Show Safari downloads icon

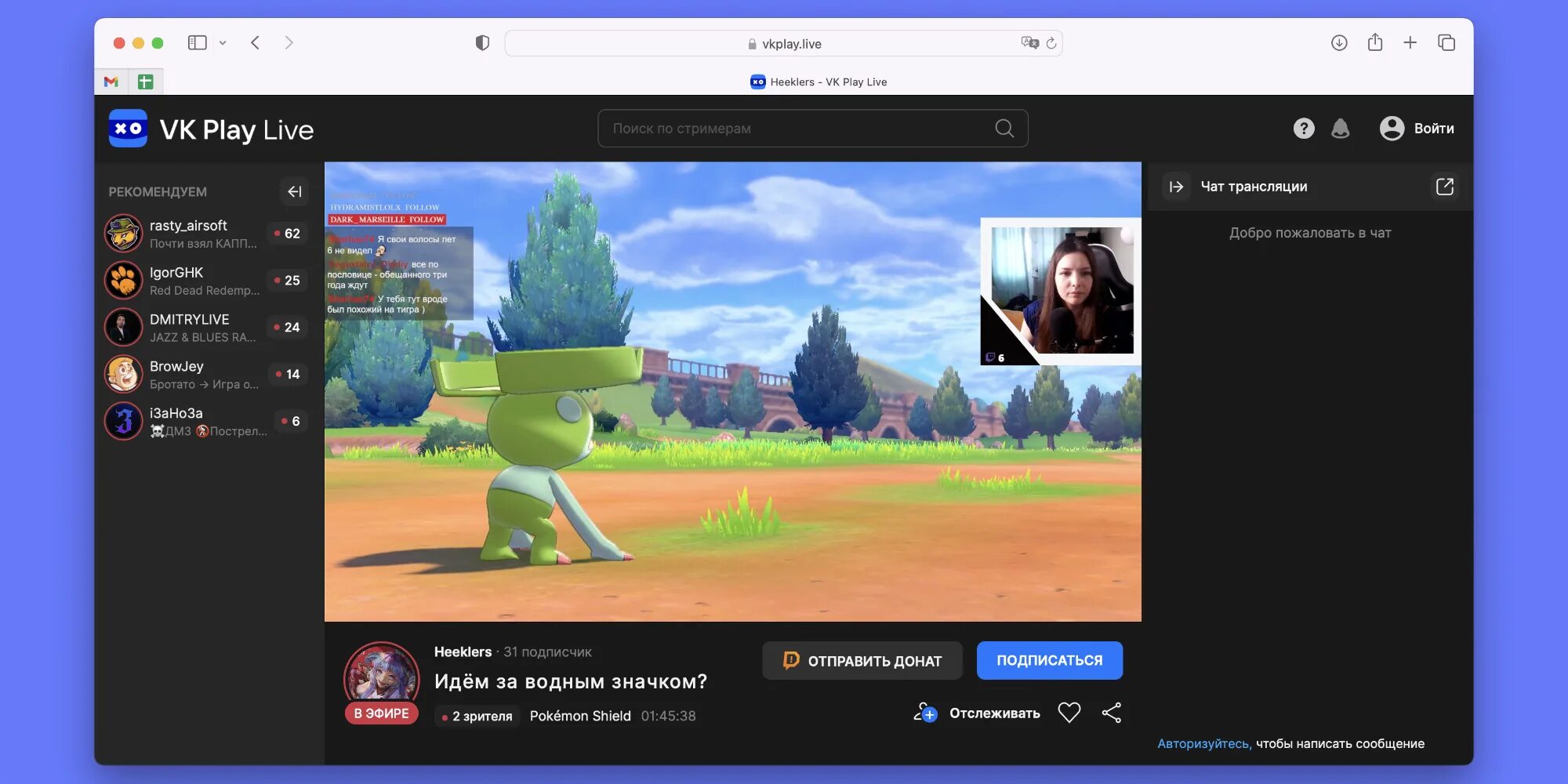1339,43
